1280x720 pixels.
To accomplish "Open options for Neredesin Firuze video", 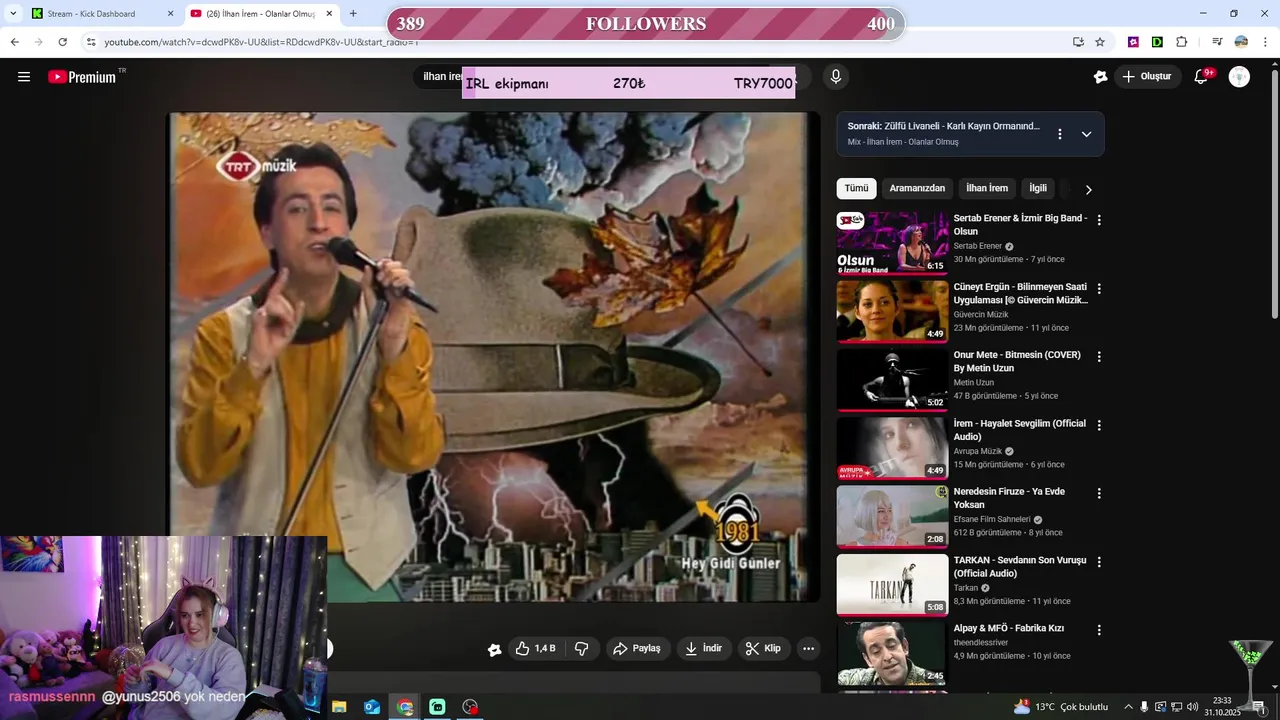I will [1099, 493].
